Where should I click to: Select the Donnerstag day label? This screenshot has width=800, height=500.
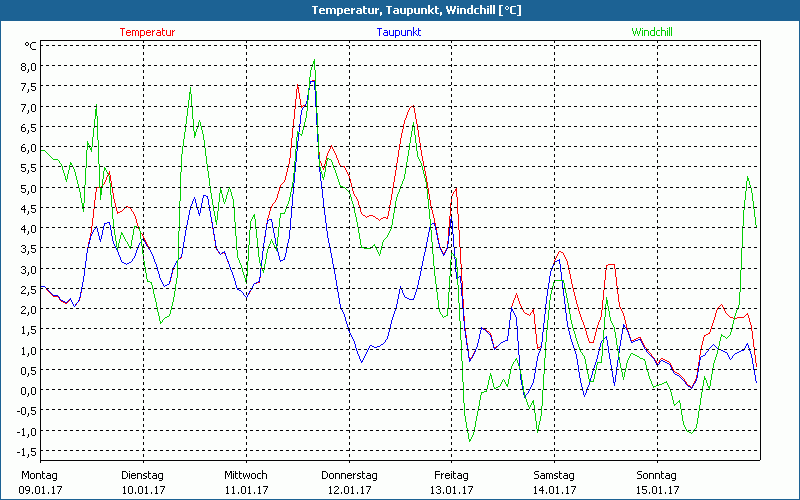click(x=348, y=475)
